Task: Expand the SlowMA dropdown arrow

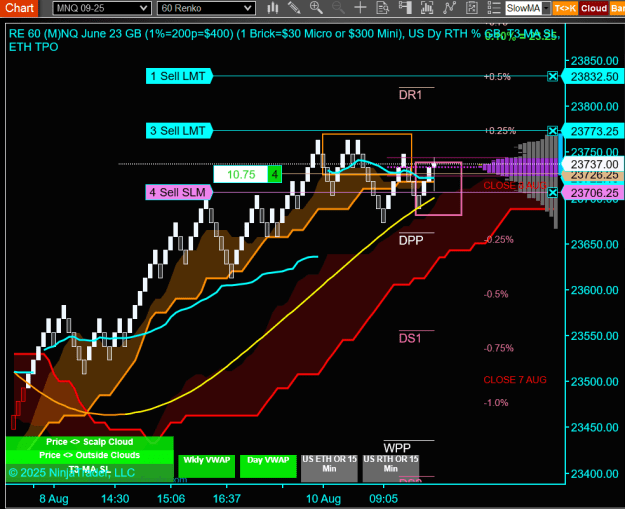Action: click(546, 8)
